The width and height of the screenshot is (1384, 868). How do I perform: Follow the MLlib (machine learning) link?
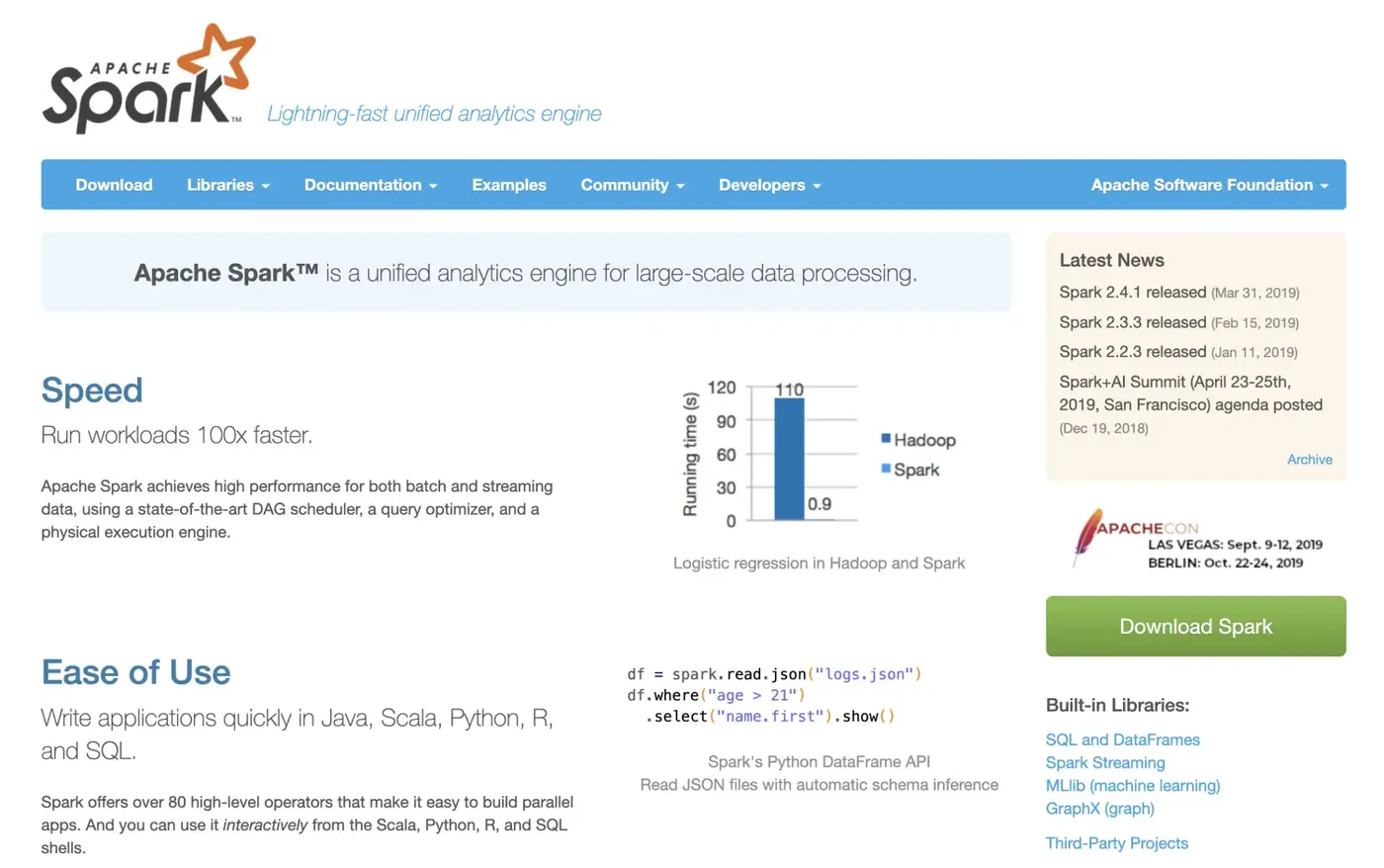point(1133,785)
